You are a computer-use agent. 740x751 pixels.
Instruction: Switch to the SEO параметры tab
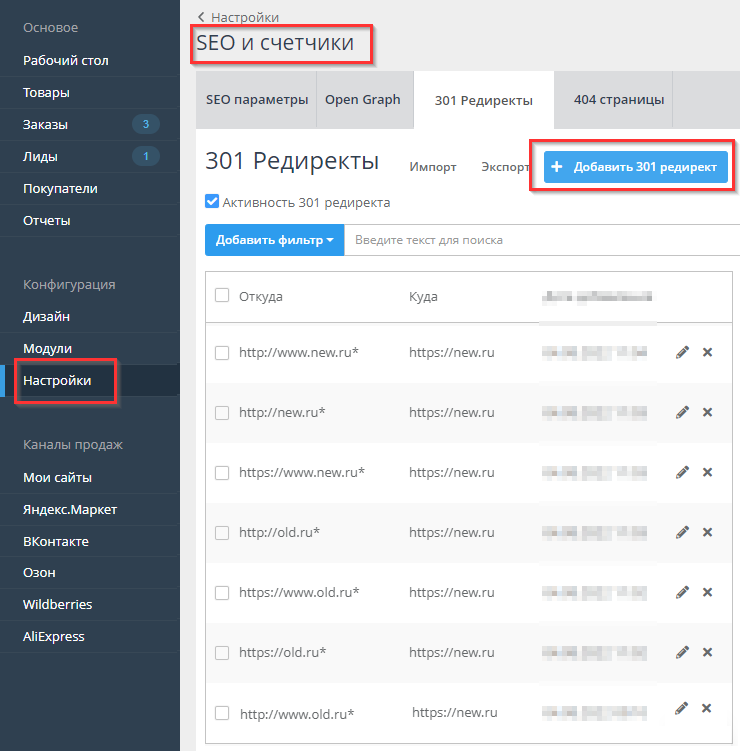click(257, 100)
